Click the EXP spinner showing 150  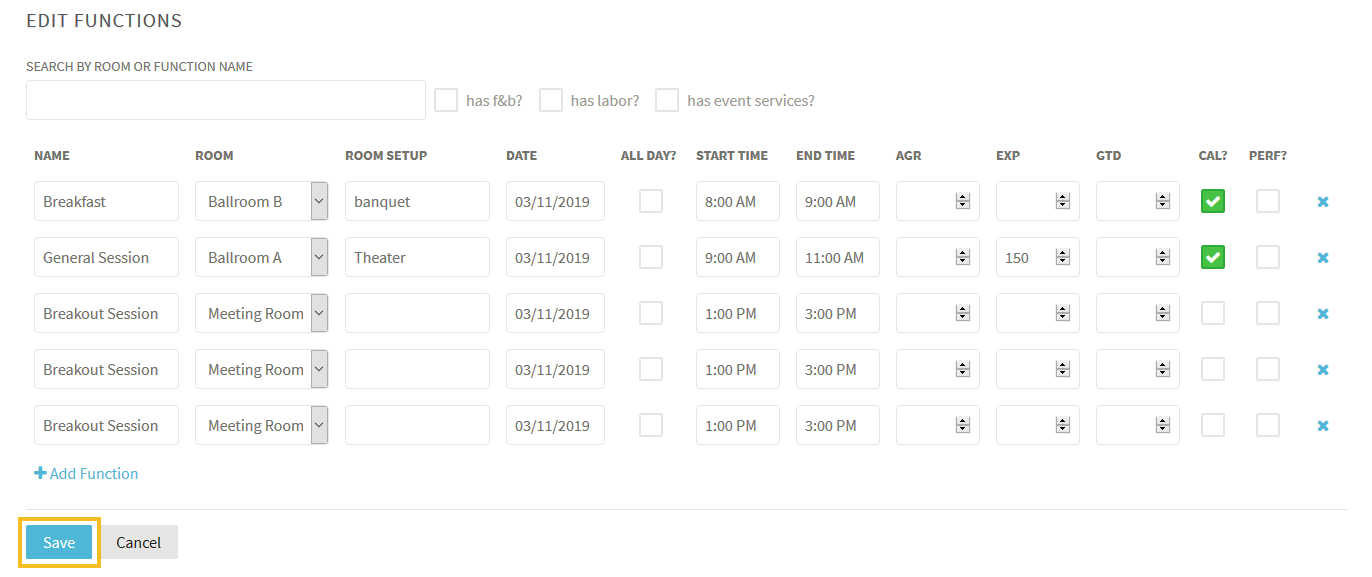click(x=1063, y=258)
